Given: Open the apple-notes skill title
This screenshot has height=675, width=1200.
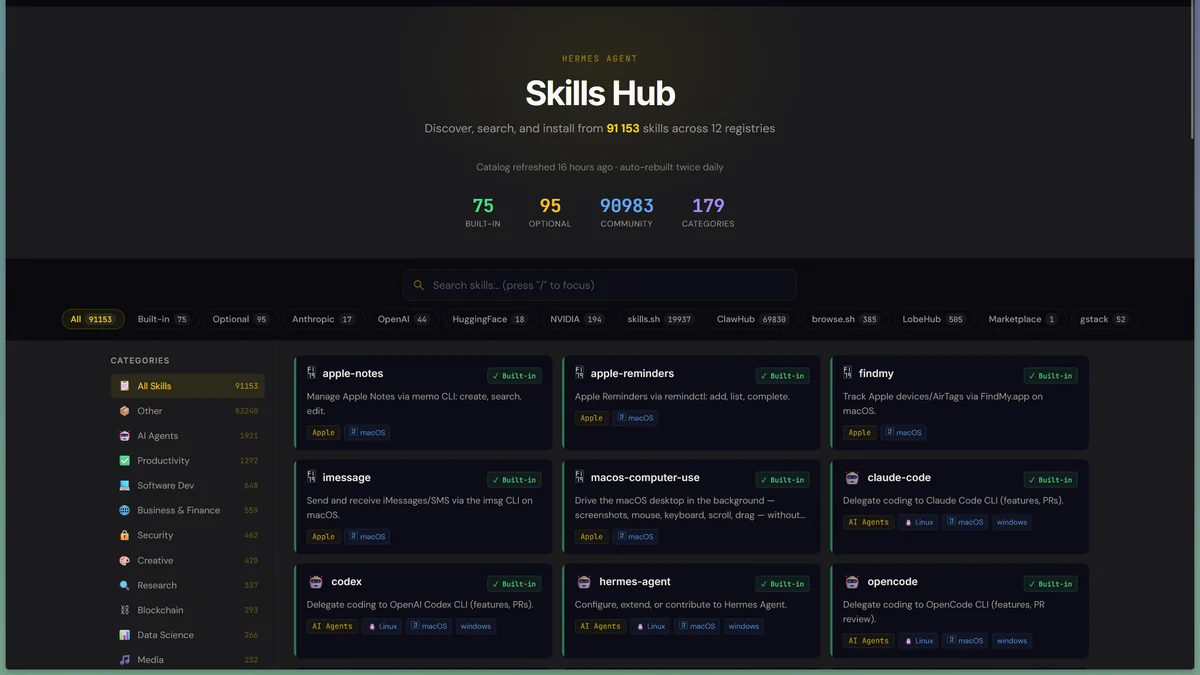Looking at the screenshot, I should 353,373.
